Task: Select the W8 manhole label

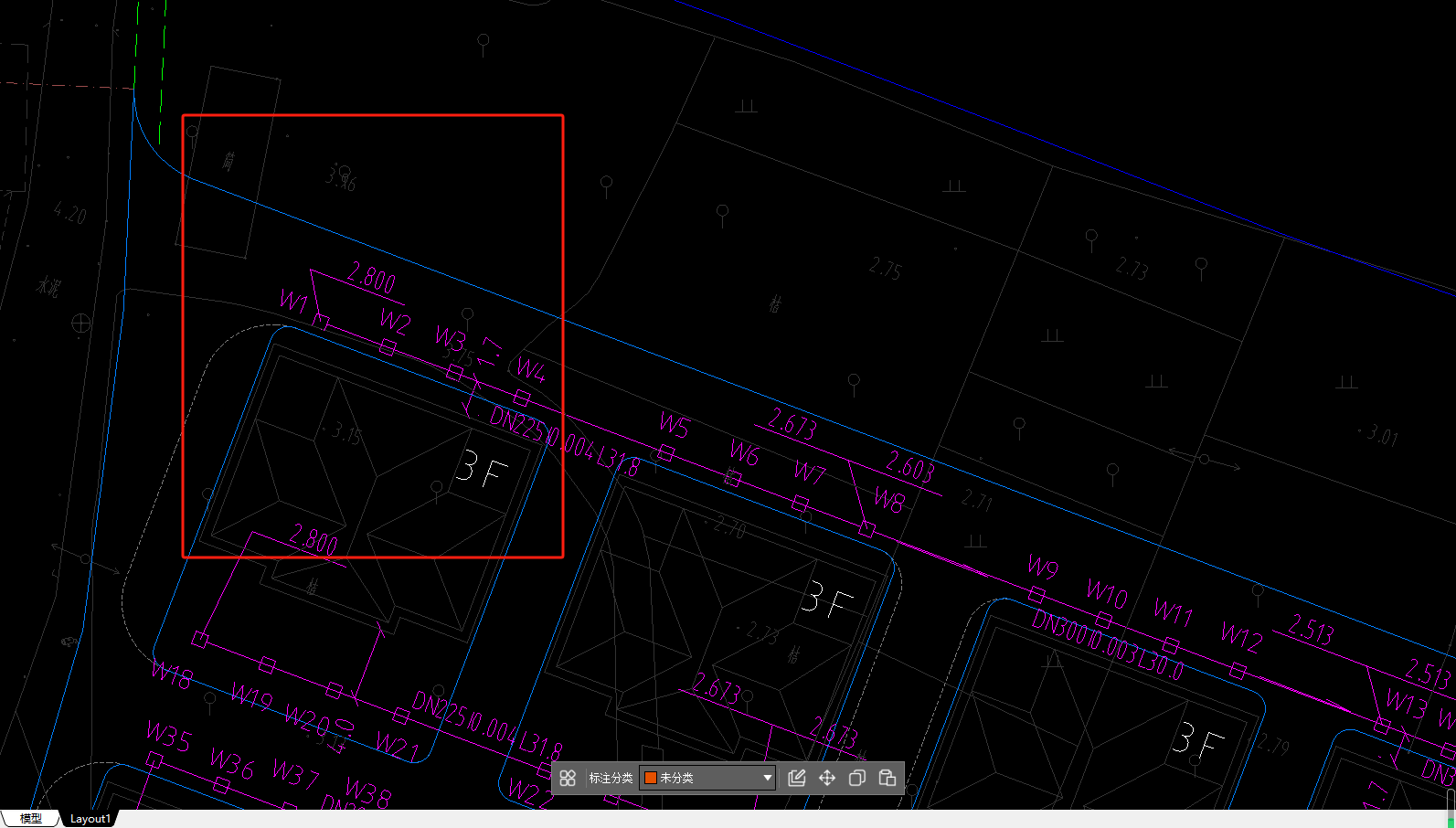Action: [x=889, y=501]
